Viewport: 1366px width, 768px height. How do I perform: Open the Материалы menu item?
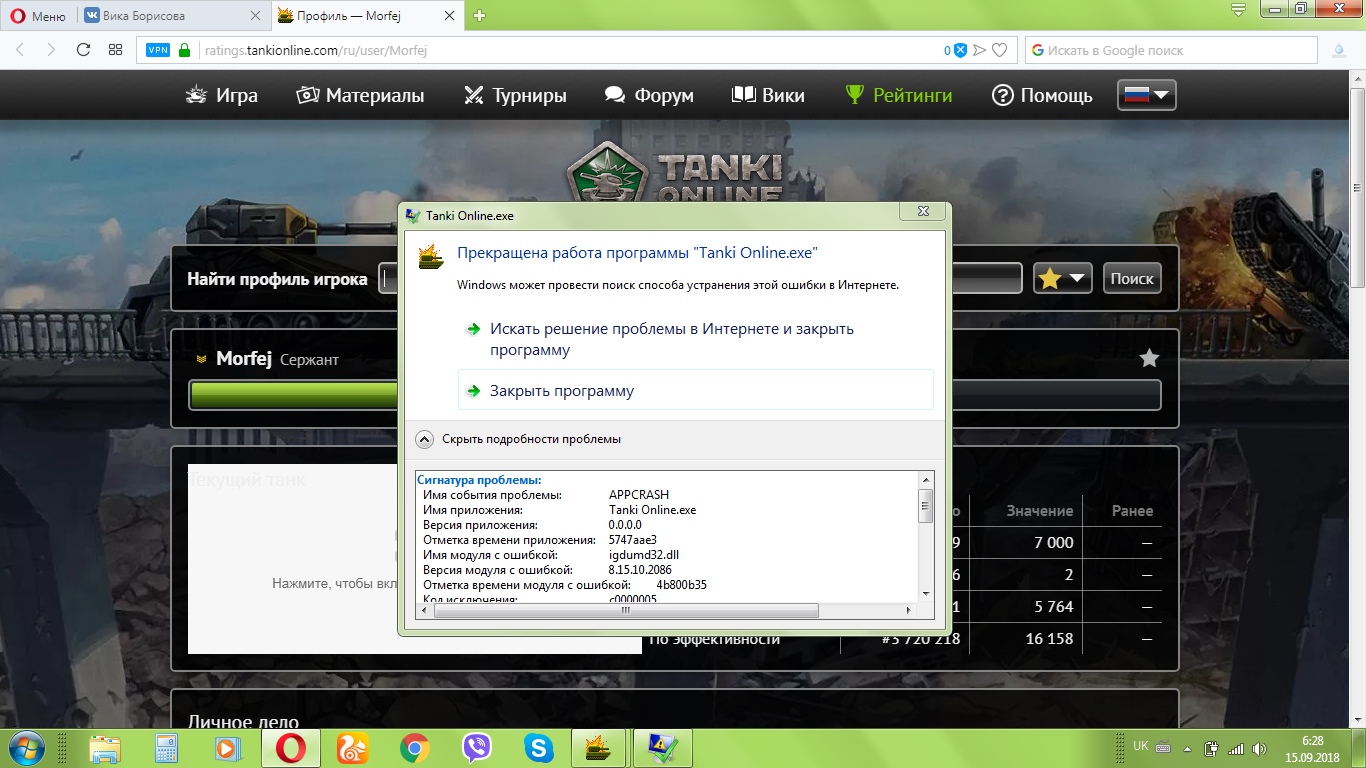pos(360,96)
